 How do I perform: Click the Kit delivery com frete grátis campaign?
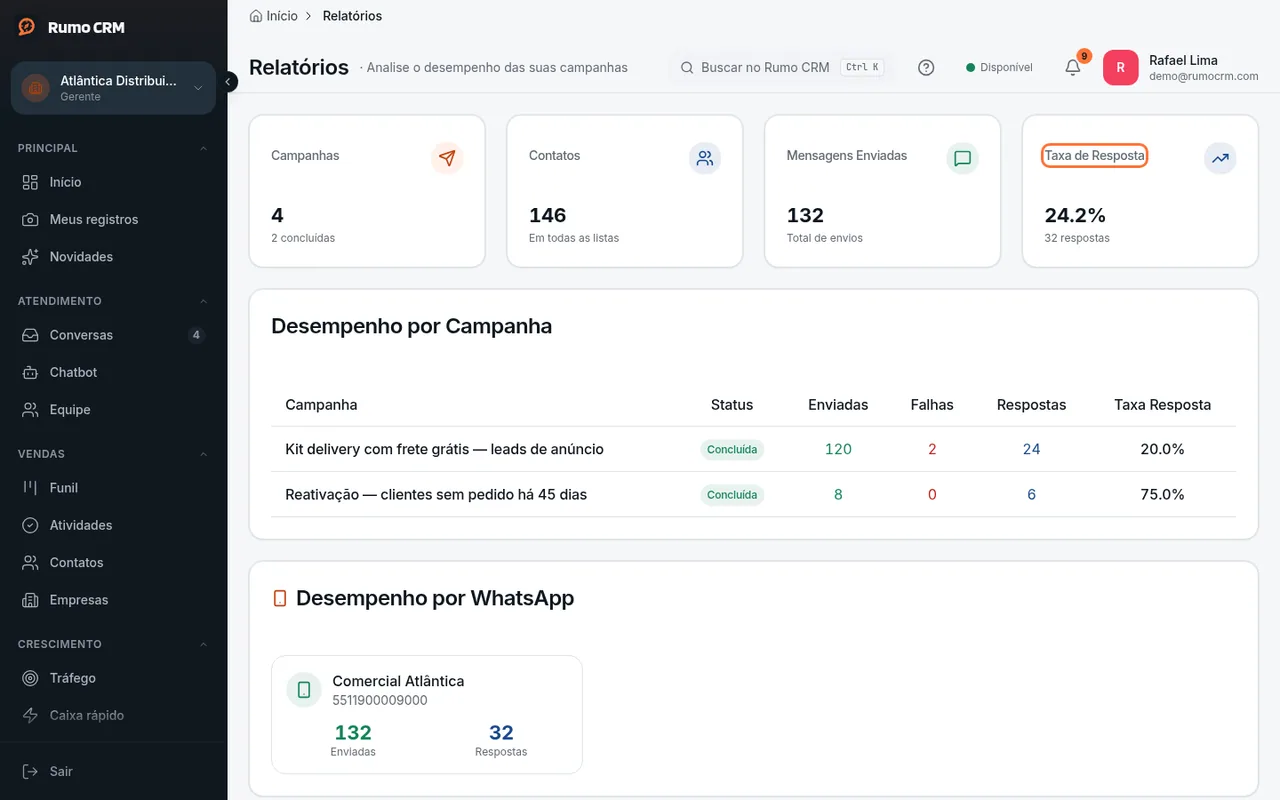coord(444,449)
